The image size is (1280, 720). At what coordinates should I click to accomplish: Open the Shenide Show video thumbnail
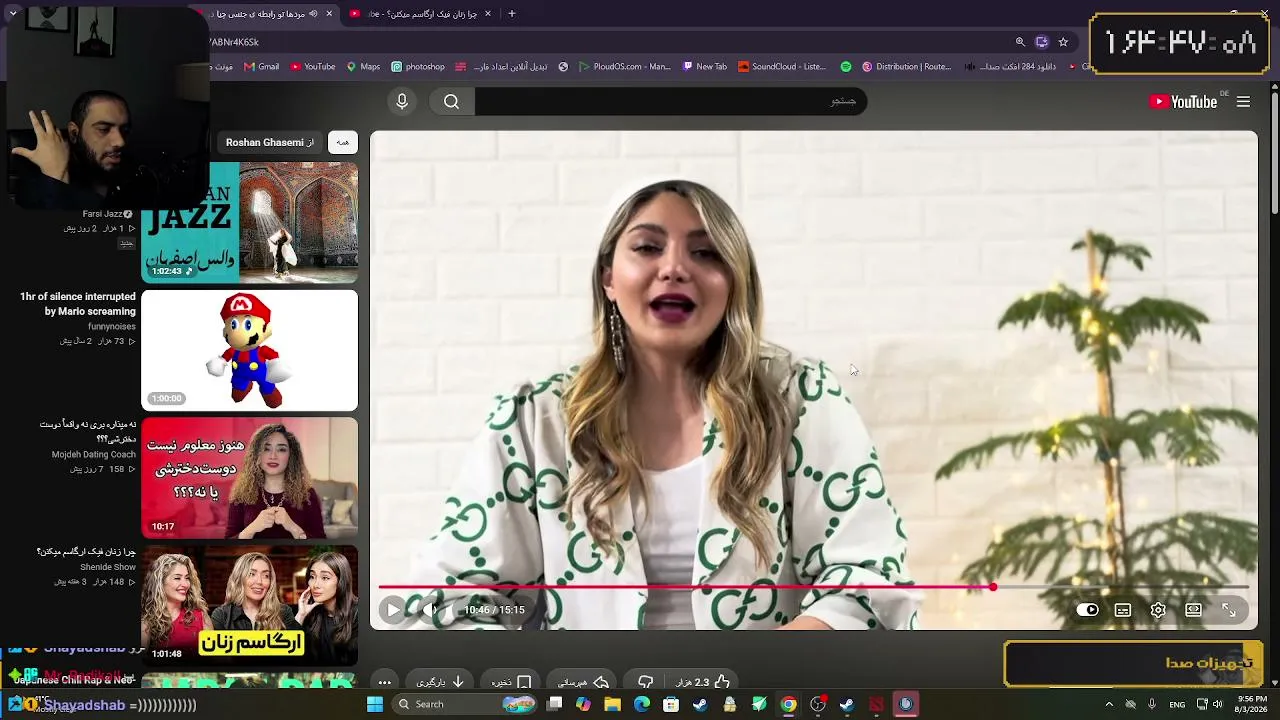(249, 605)
